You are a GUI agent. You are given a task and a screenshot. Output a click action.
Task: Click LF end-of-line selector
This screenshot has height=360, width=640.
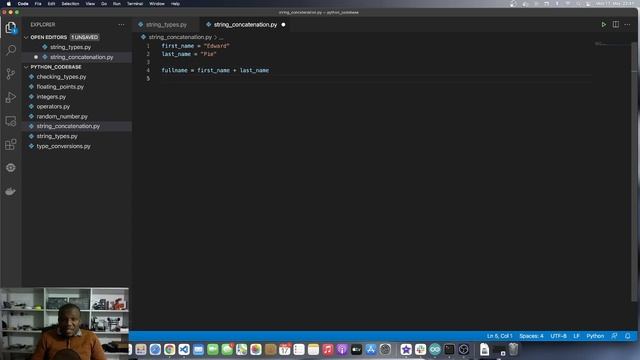tap(576, 336)
